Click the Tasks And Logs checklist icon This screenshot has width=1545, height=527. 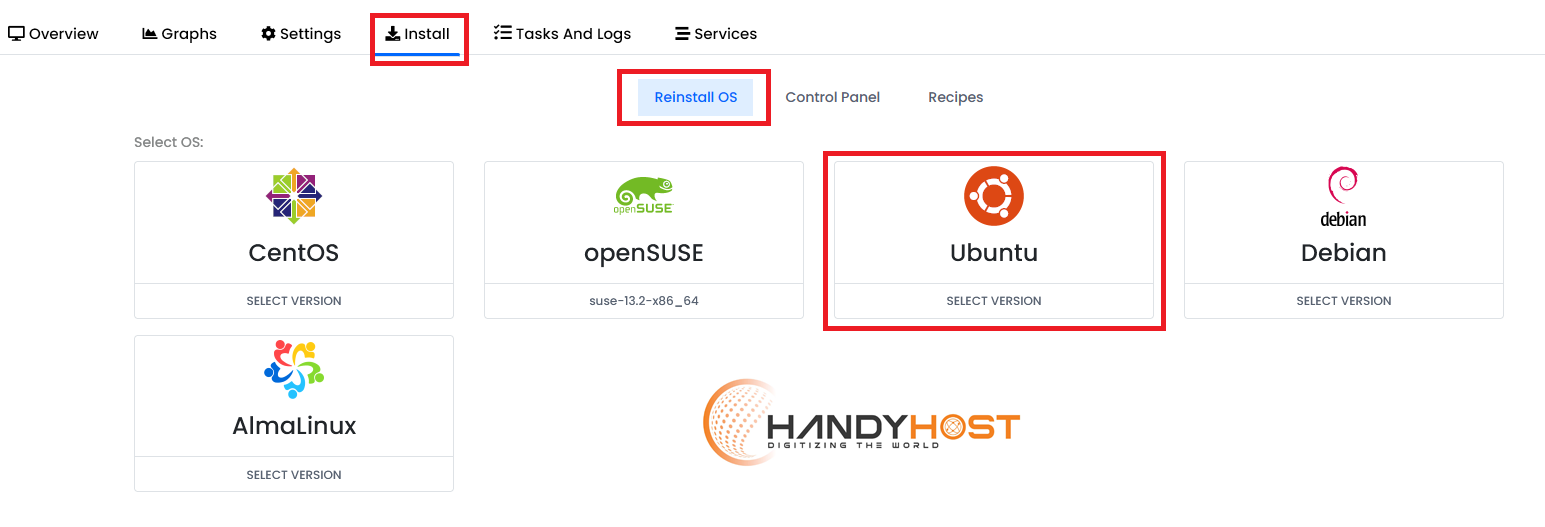coord(503,33)
